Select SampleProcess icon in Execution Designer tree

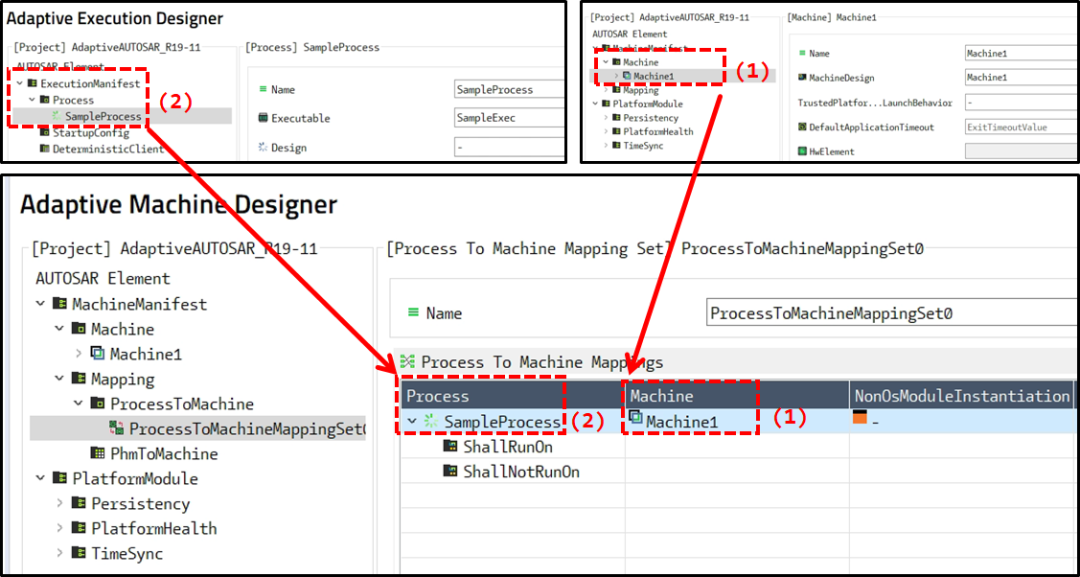coord(56,116)
